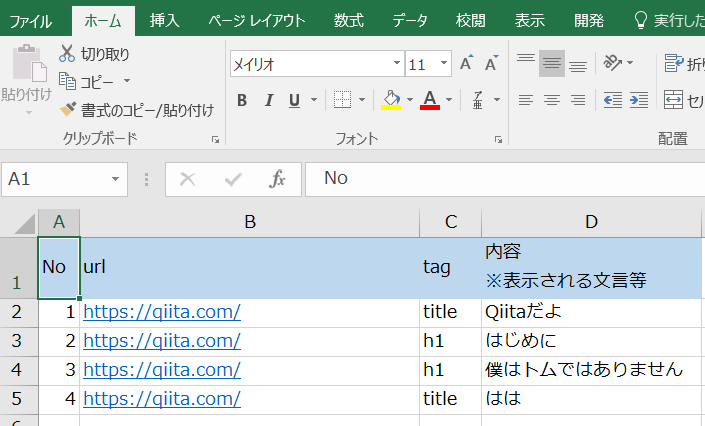Apply yellow fill color bucket
705x426 pixels.
tap(391, 100)
